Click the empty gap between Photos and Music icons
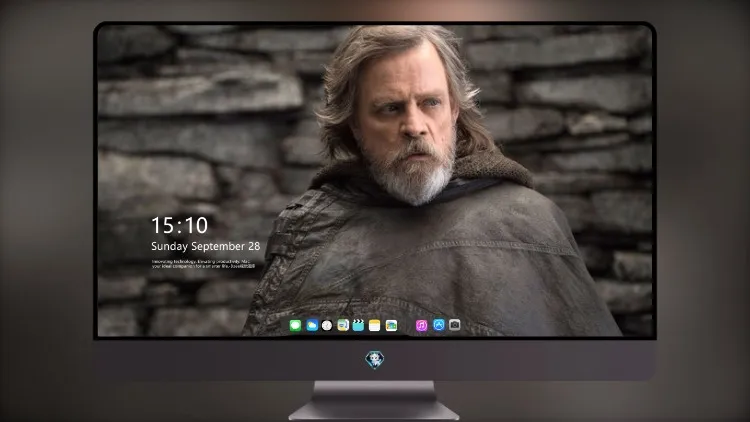The image size is (750, 422). tap(407, 325)
